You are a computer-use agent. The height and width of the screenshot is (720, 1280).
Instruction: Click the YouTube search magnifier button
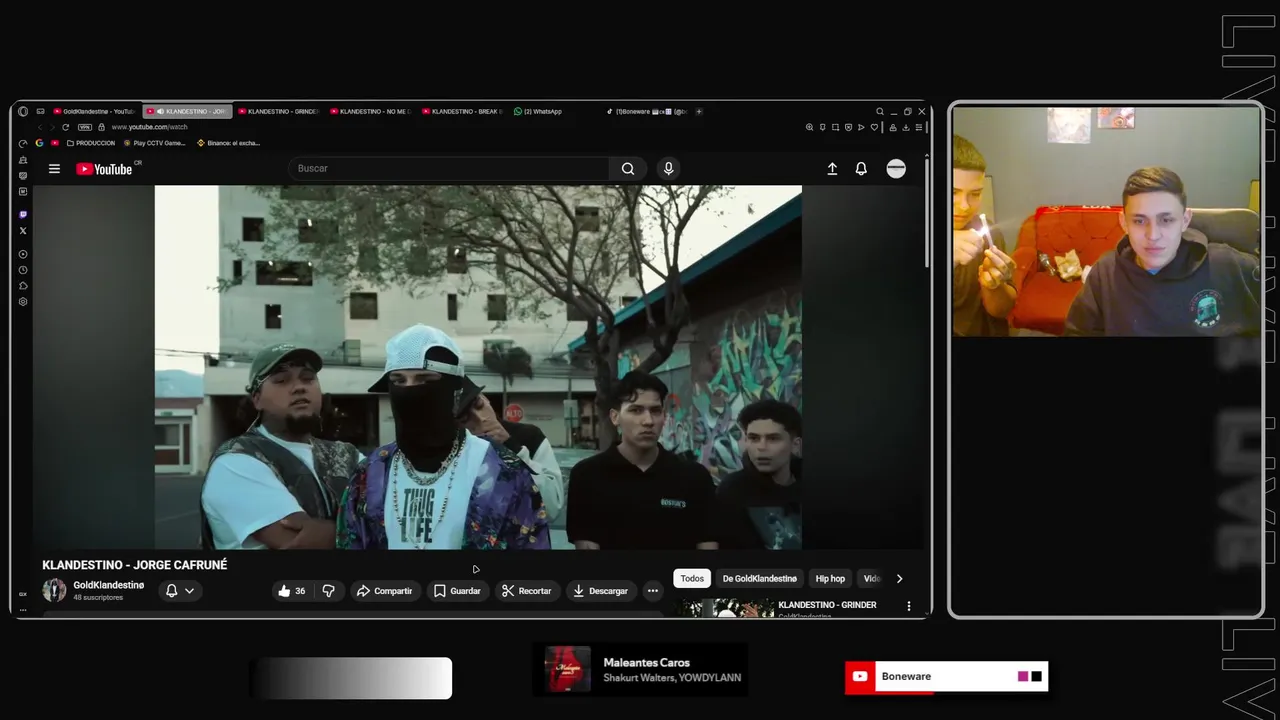(x=628, y=169)
